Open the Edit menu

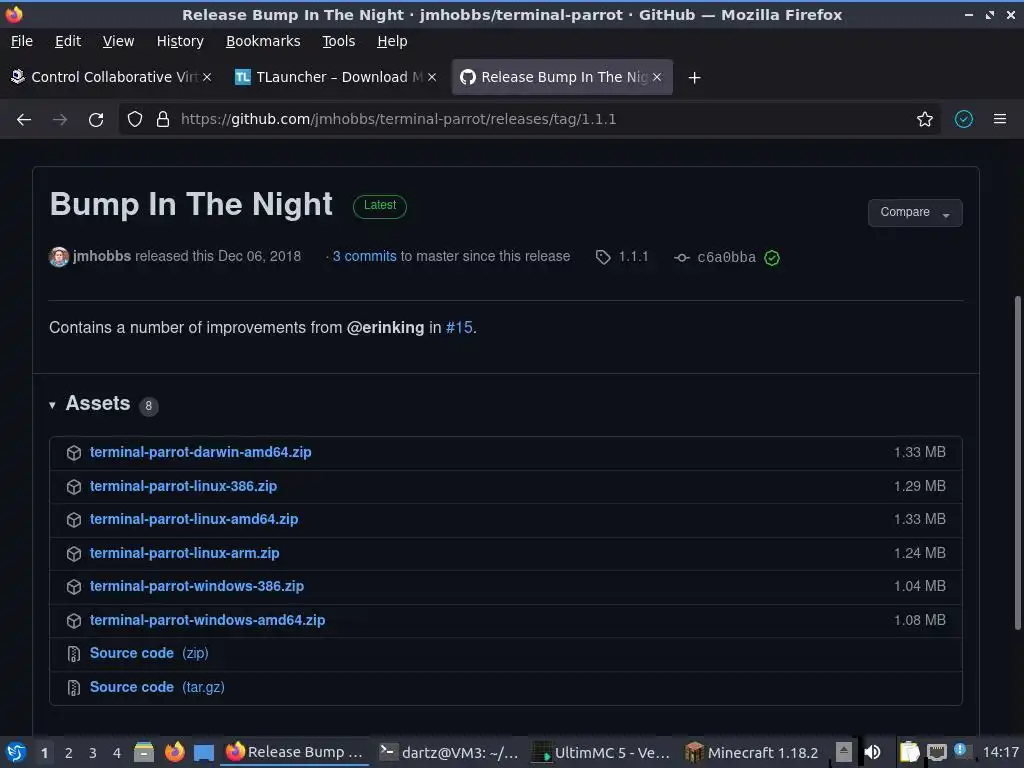click(68, 41)
